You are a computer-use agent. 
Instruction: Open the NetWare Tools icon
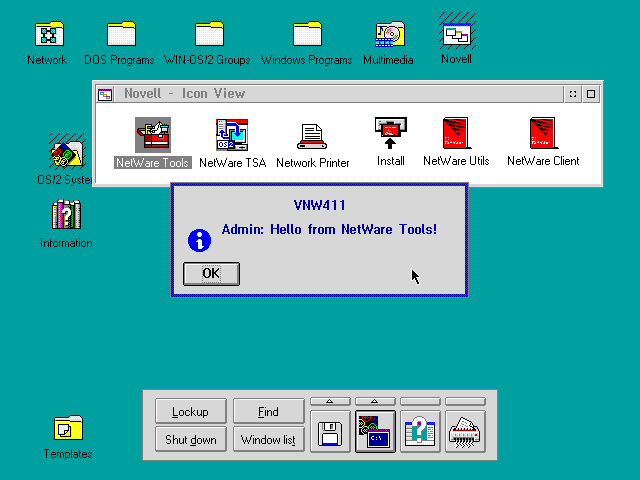(x=153, y=135)
